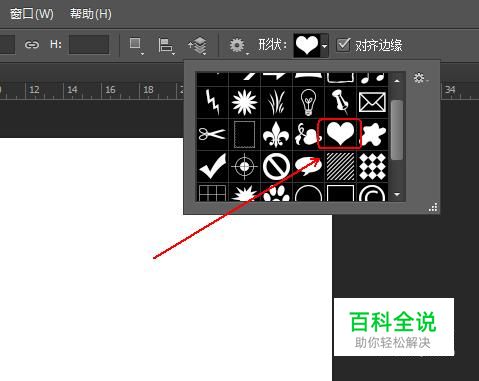Select the fleur-de-lis shape
The image size is (479, 381).
[x=276, y=134]
